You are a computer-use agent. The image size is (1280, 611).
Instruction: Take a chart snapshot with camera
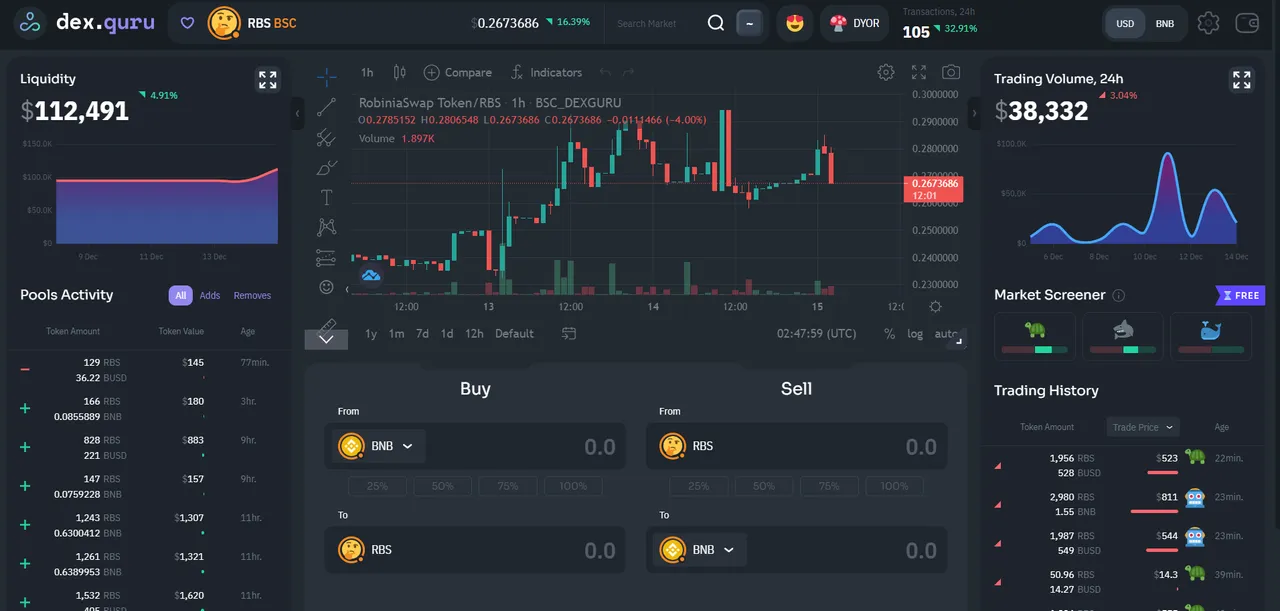click(x=951, y=72)
